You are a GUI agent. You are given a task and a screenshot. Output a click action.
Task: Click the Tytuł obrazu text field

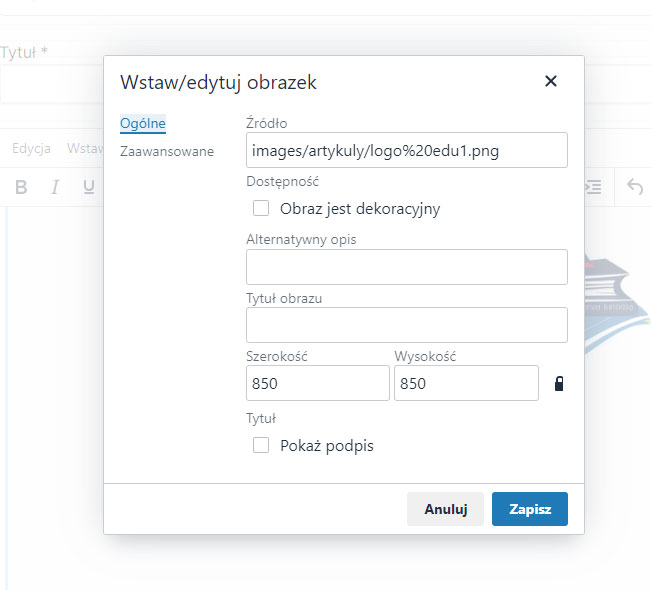(x=407, y=325)
